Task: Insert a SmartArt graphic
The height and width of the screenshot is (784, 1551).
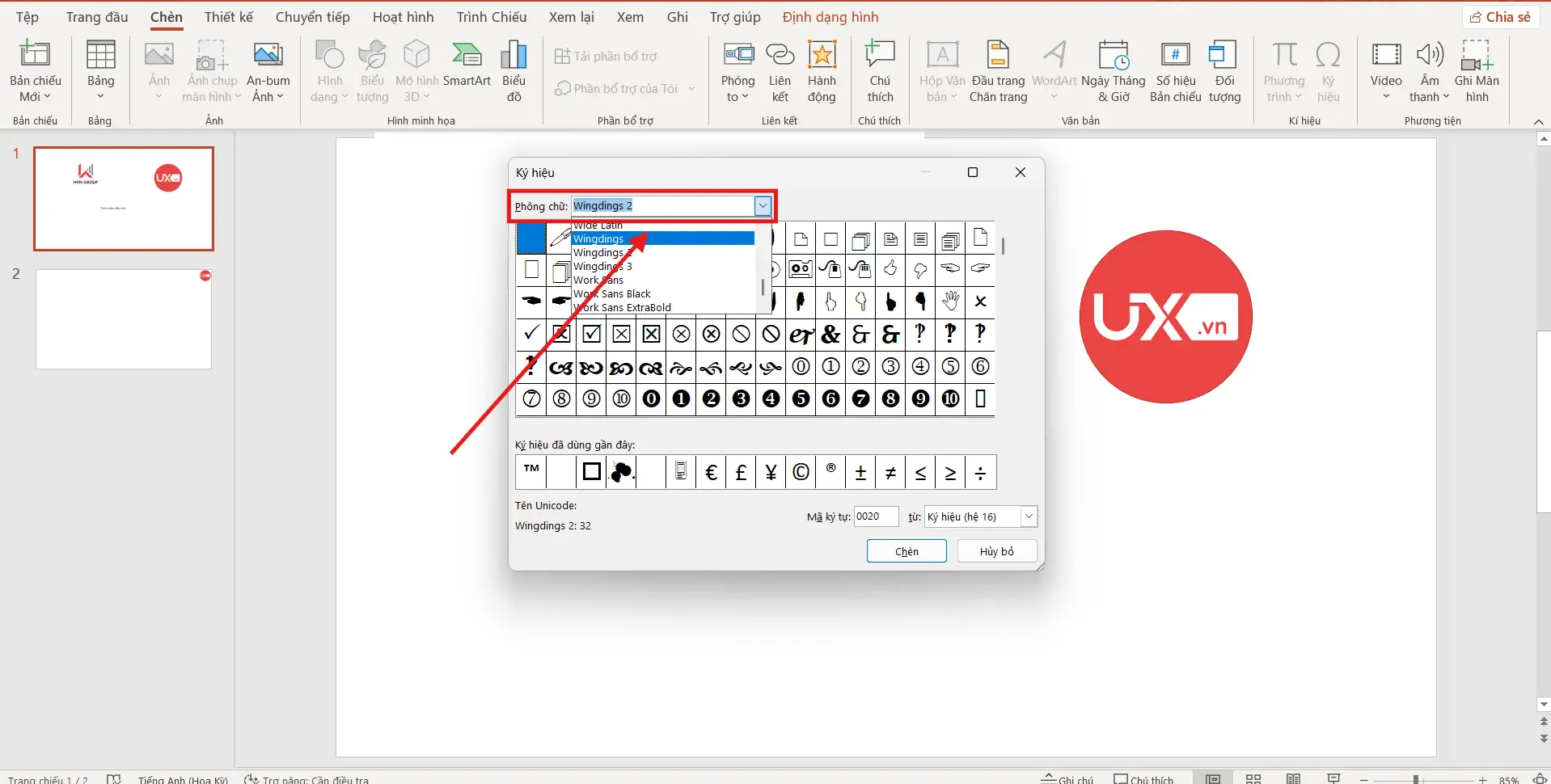Action: [467, 65]
